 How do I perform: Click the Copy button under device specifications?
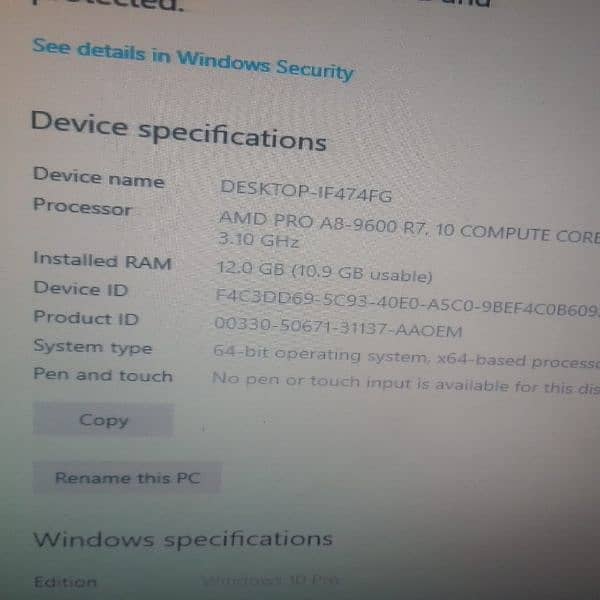103,420
